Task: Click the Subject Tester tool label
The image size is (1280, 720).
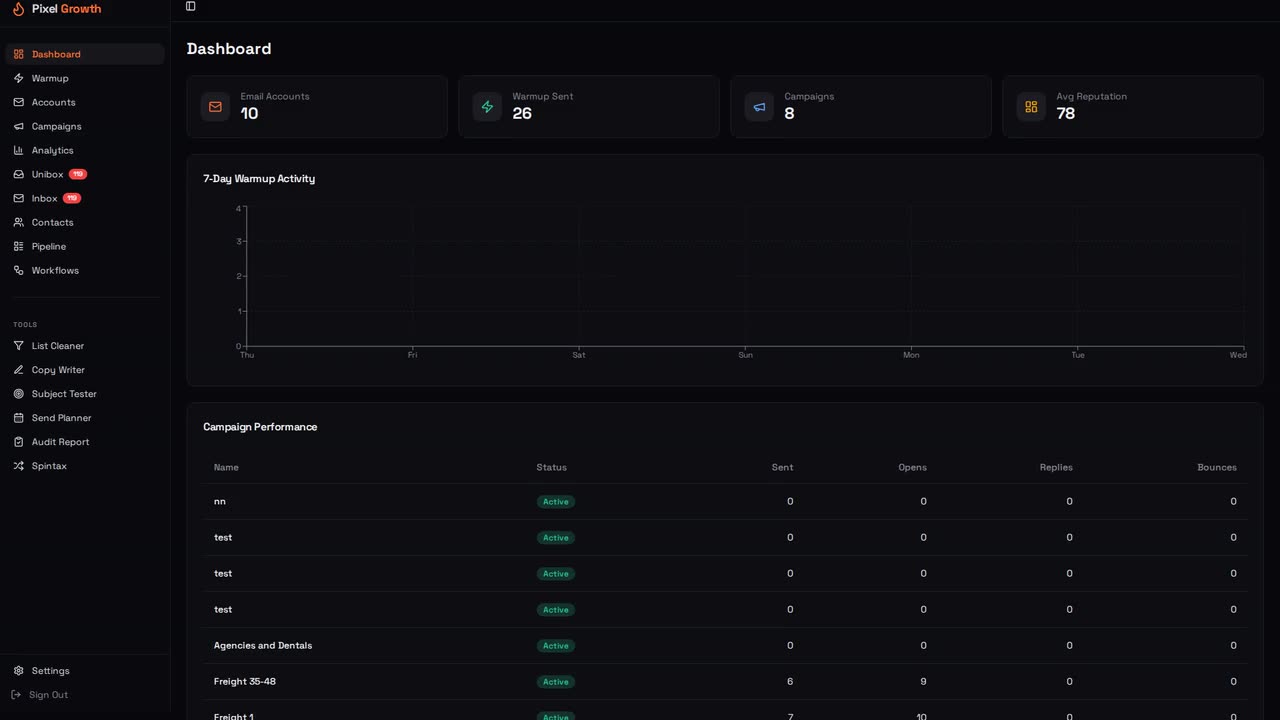Action: (x=64, y=394)
